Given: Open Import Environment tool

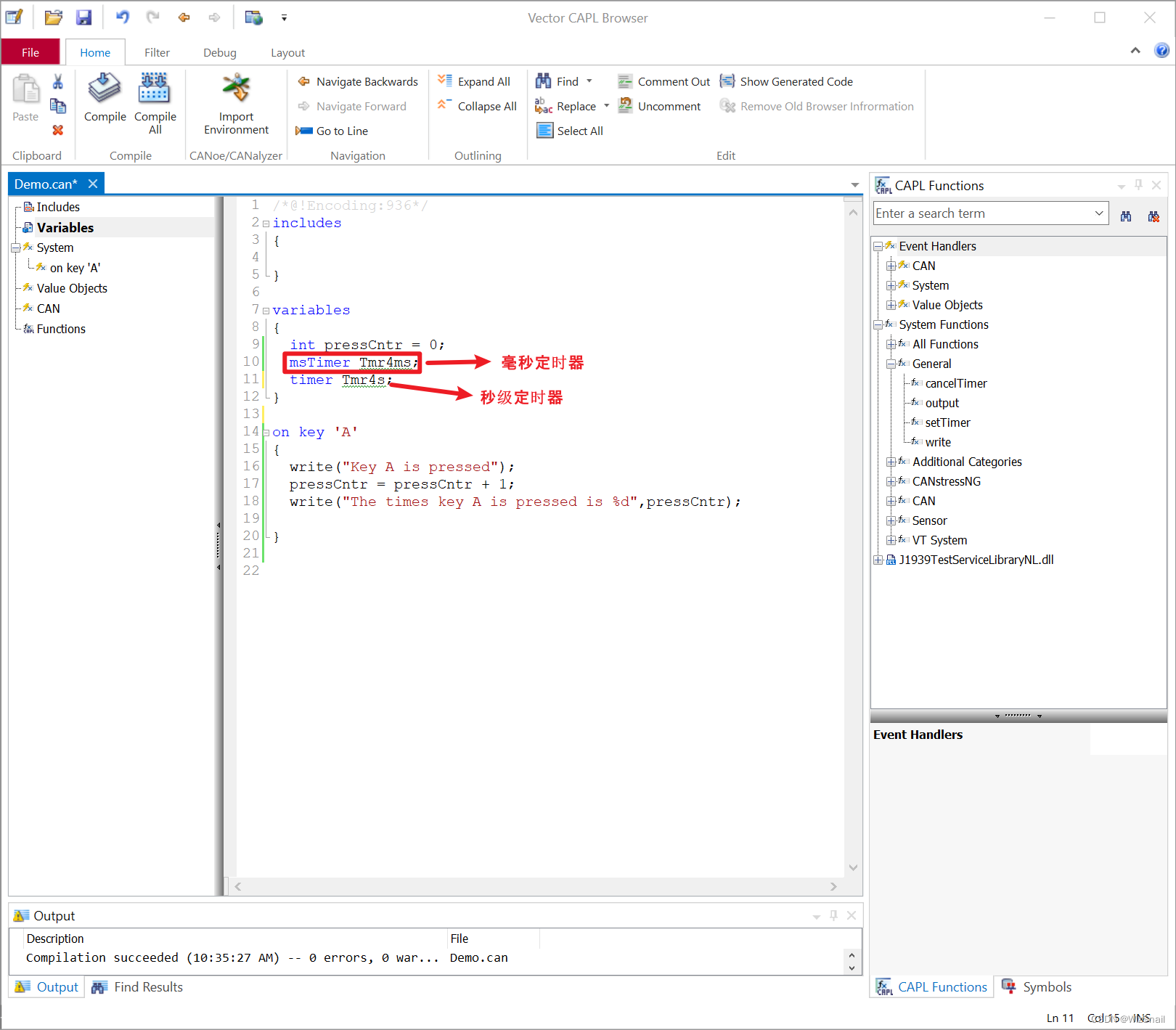Looking at the screenshot, I should point(236,104).
